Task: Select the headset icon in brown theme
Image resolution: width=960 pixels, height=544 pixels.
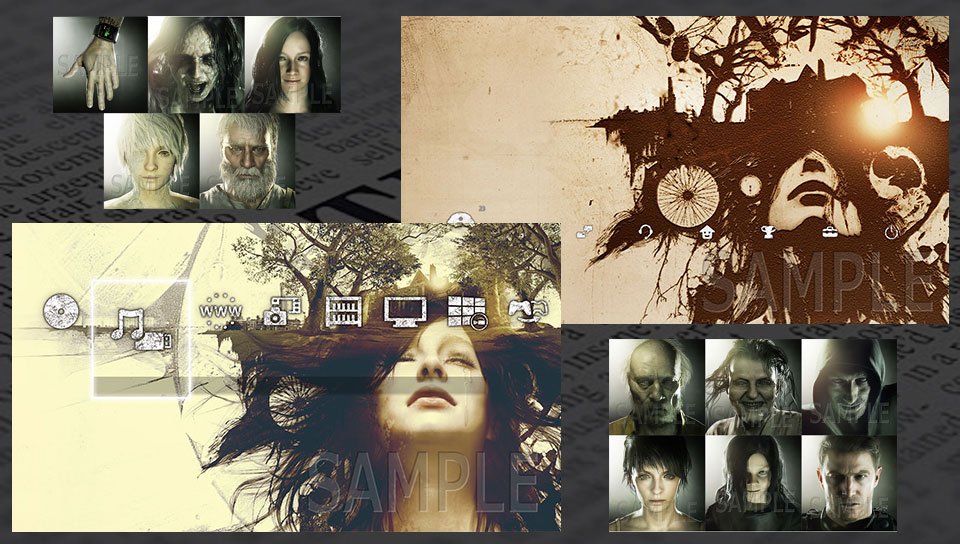Action: pos(647,232)
